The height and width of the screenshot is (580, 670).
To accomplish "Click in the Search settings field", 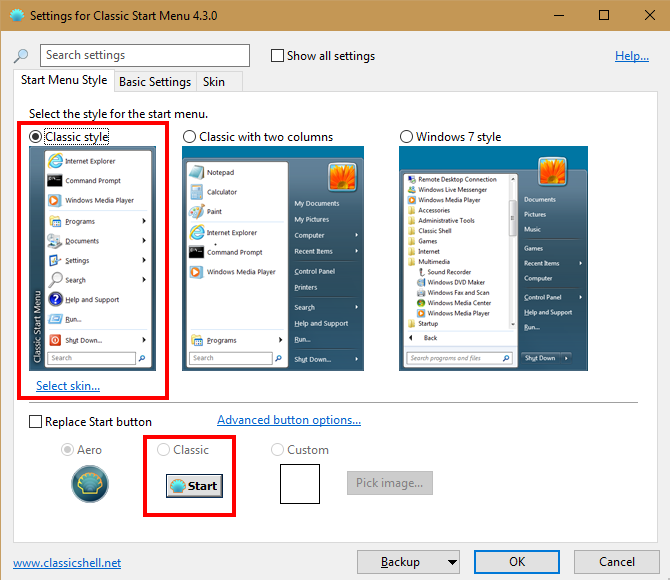I will [145, 56].
